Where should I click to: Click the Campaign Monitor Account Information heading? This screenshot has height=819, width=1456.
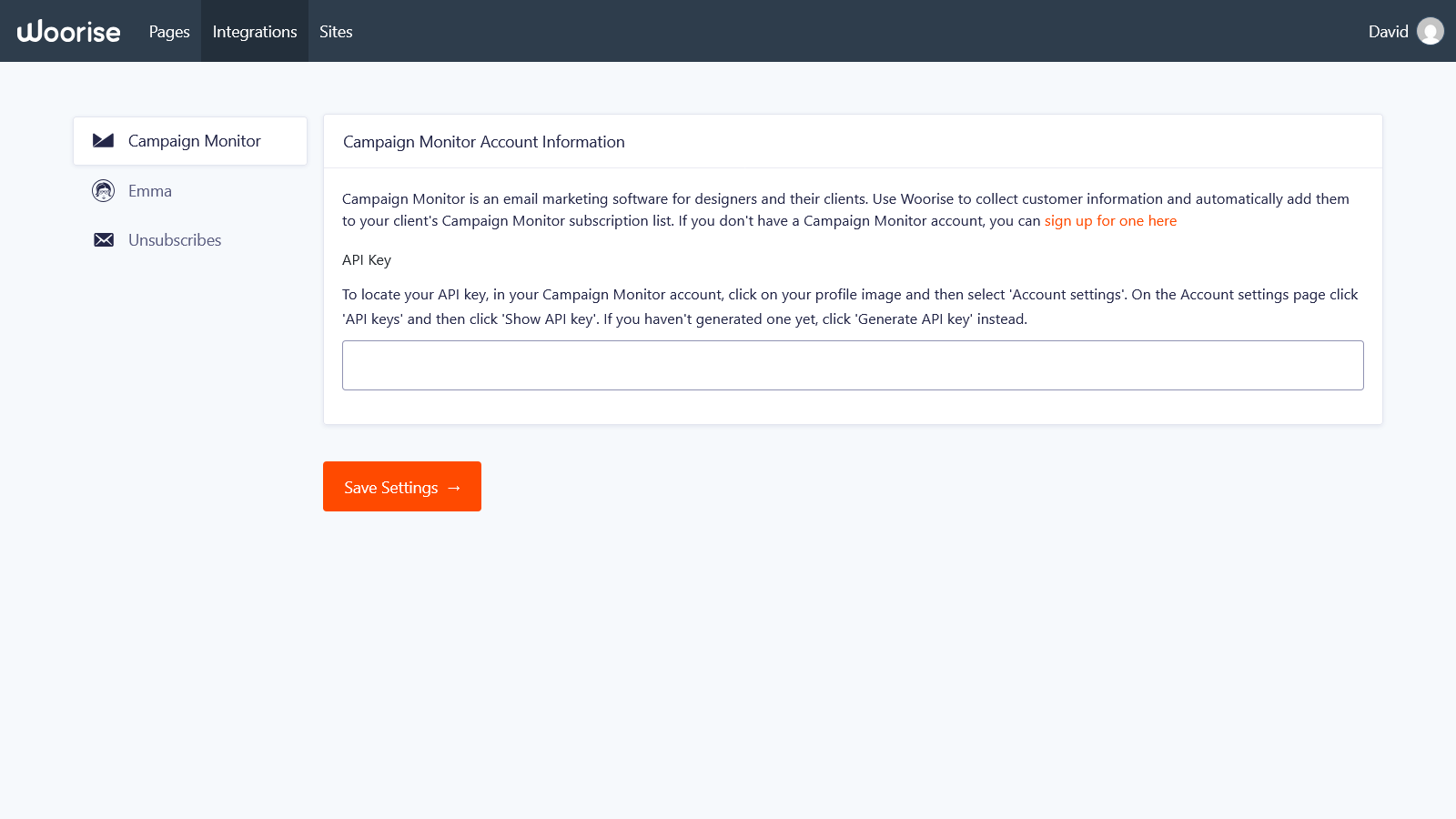[484, 142]
